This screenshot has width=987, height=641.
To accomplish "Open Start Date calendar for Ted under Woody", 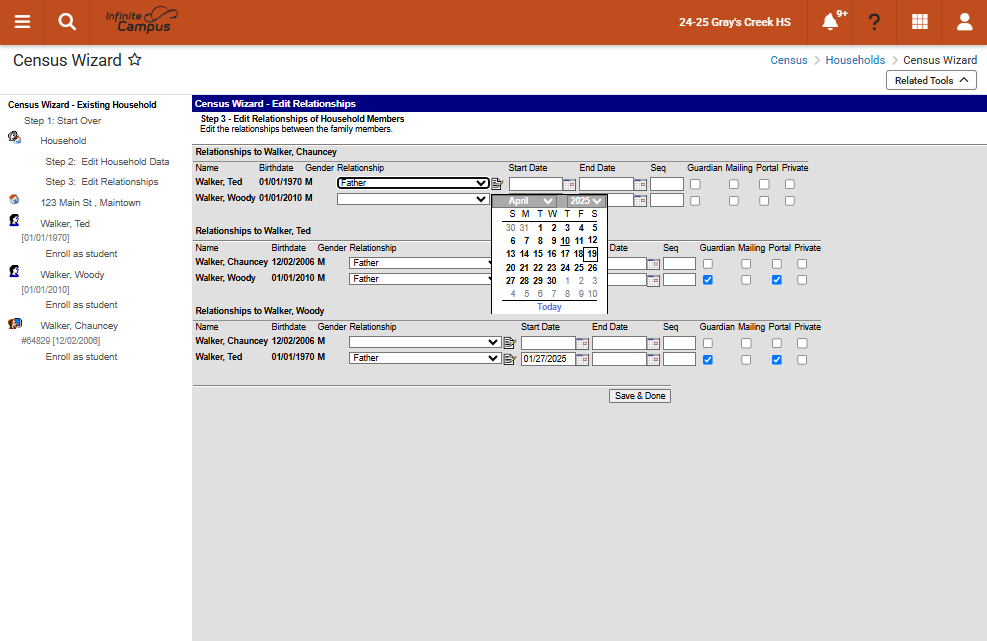I will (582, 360).
